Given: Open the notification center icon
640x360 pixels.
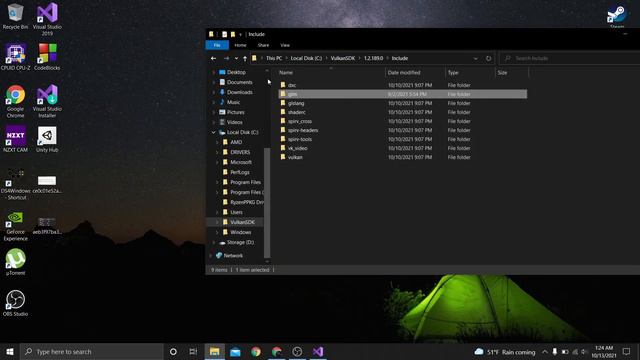Looking at the screenshot, I should (x=627, y=351).
